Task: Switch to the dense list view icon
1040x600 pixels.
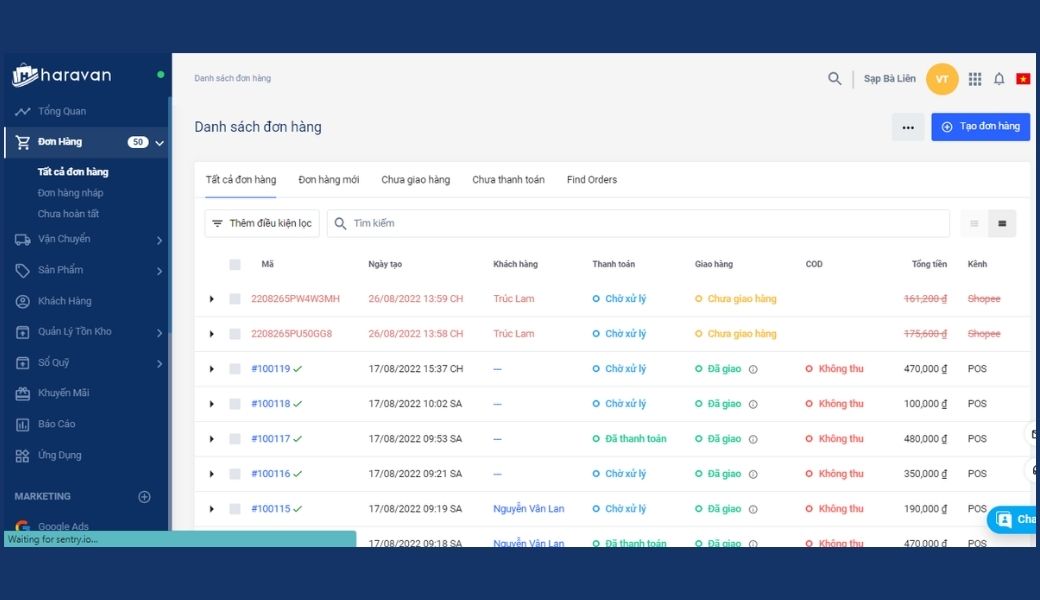Action: point(1002,223)
